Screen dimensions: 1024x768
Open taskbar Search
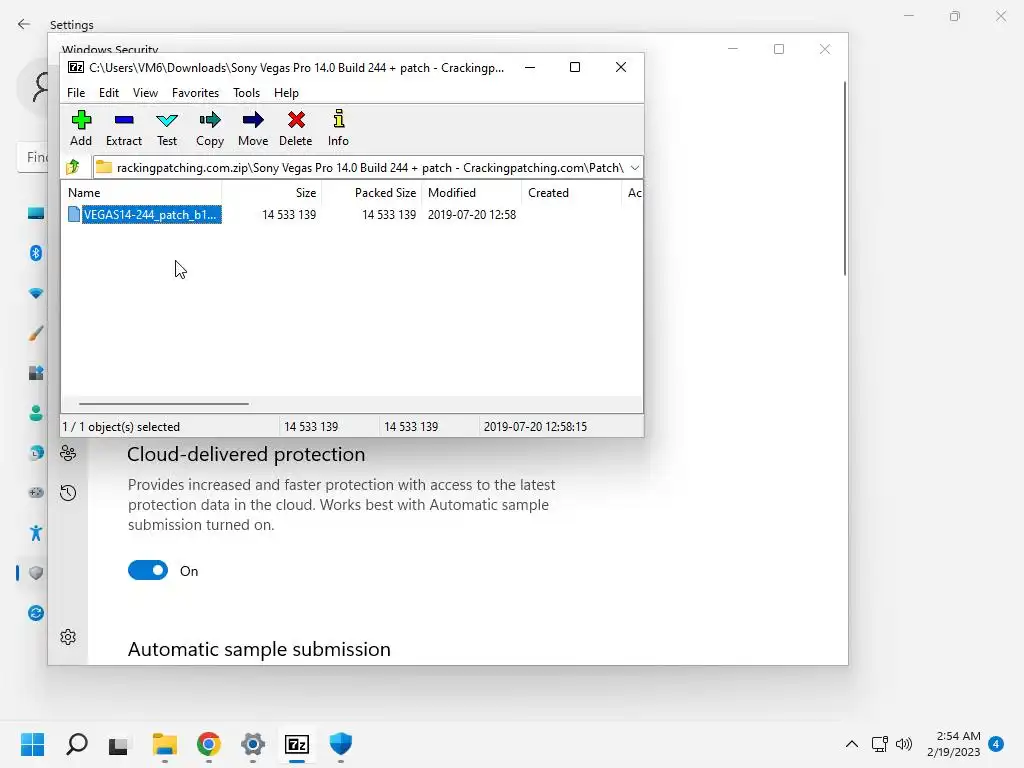coord(76,744)
